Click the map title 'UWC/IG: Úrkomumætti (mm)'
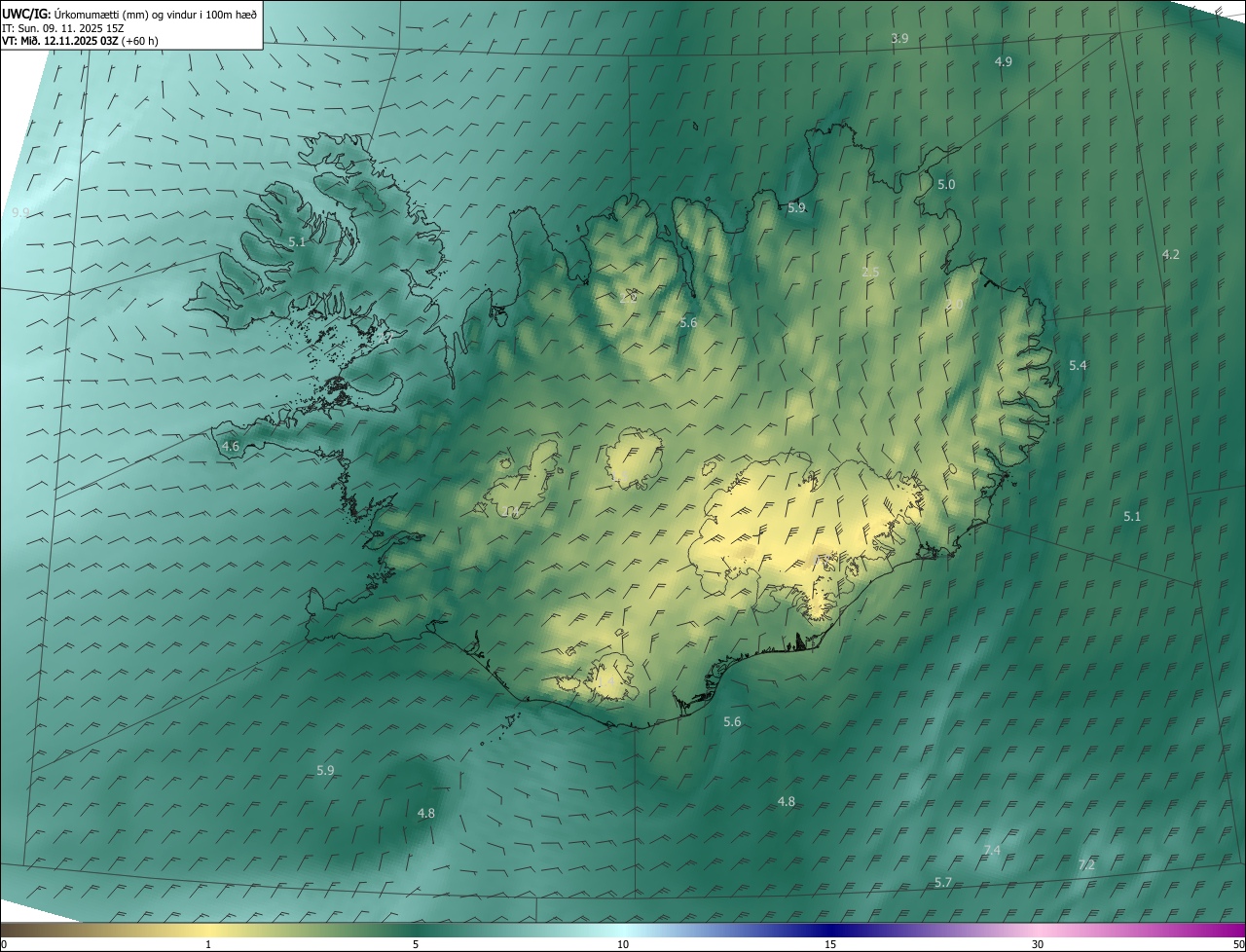Viewport: 1246px width, 952px height. tap(76, 14)
